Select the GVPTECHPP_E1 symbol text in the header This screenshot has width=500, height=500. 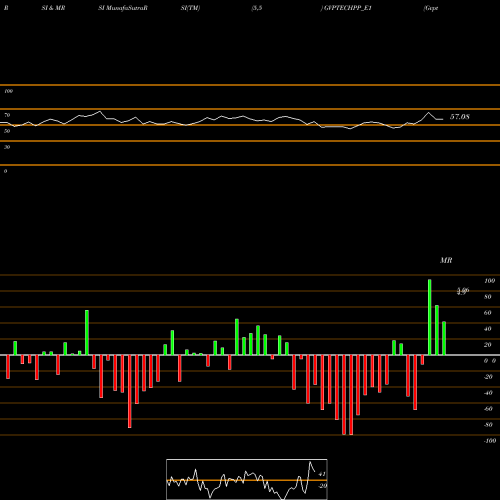348,8
